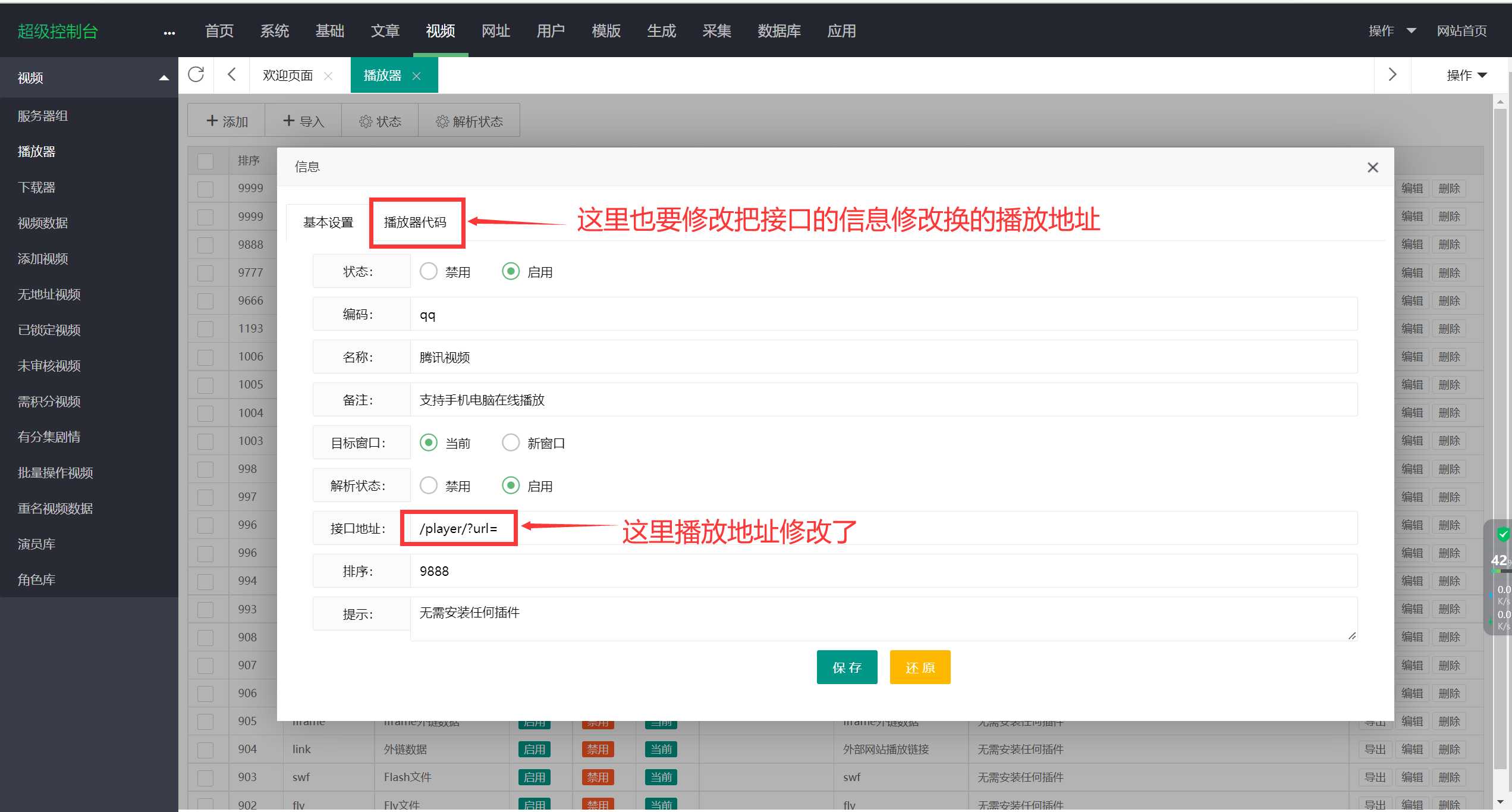Screen dimensions: 1512x812
Task: Click the refresh page icon
Action: tap(196, 74)
